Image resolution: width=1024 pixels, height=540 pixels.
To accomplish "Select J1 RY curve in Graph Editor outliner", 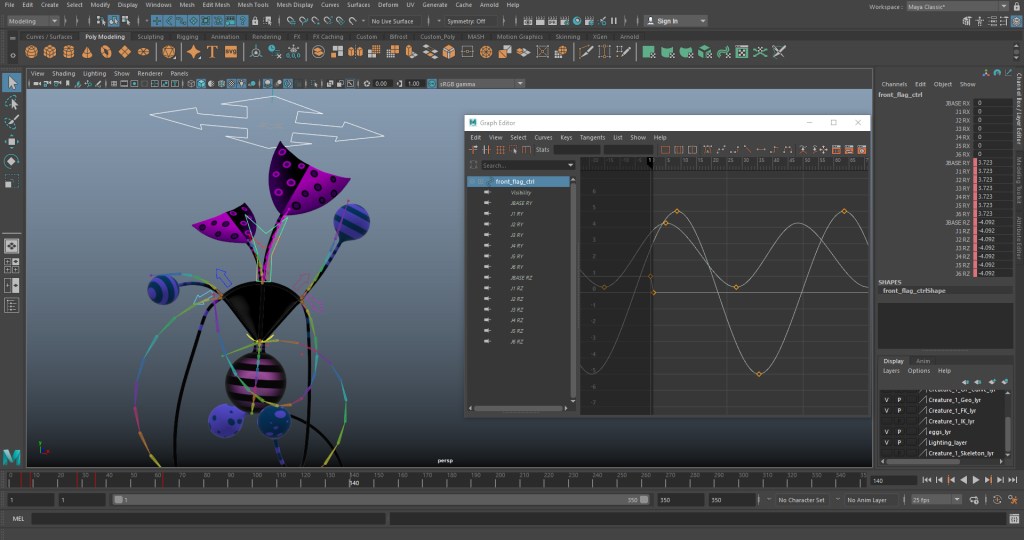I will 516,213.
